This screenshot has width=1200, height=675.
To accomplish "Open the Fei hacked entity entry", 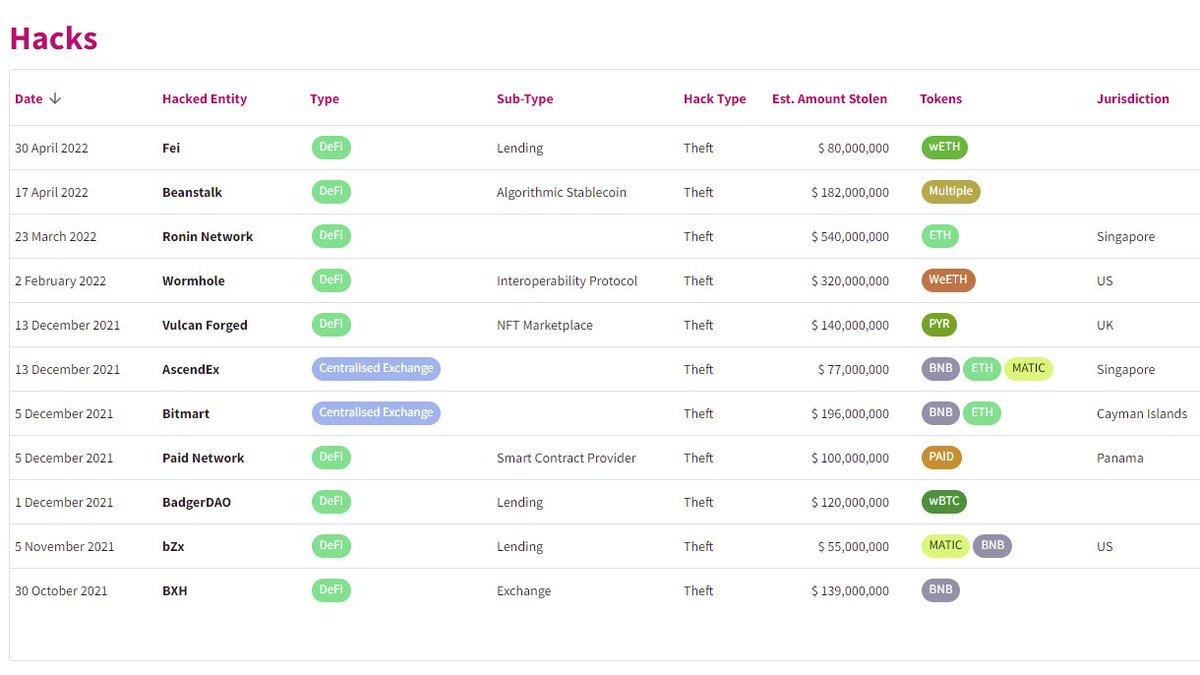I will 171,148.
